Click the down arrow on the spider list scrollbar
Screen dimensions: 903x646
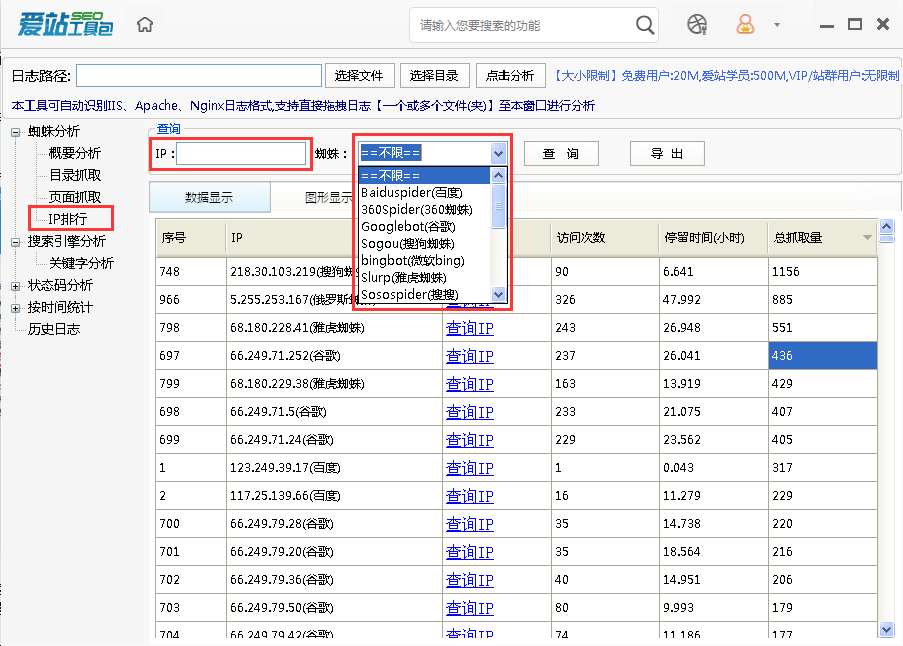click(x=498, y=293)
